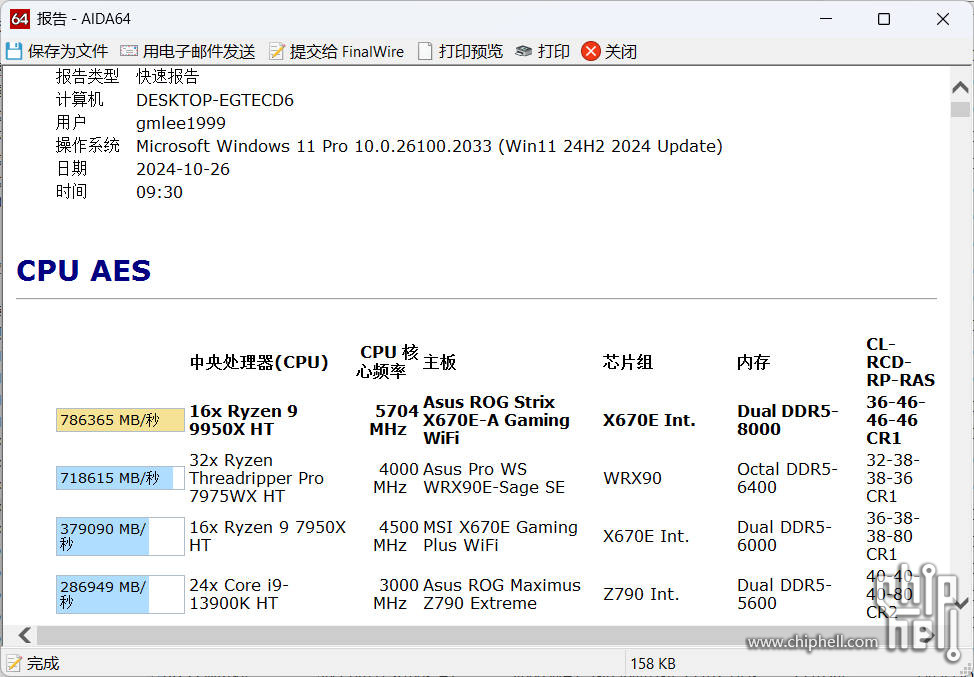
Task: Click the 内存 column header
Action: point(753,362)
